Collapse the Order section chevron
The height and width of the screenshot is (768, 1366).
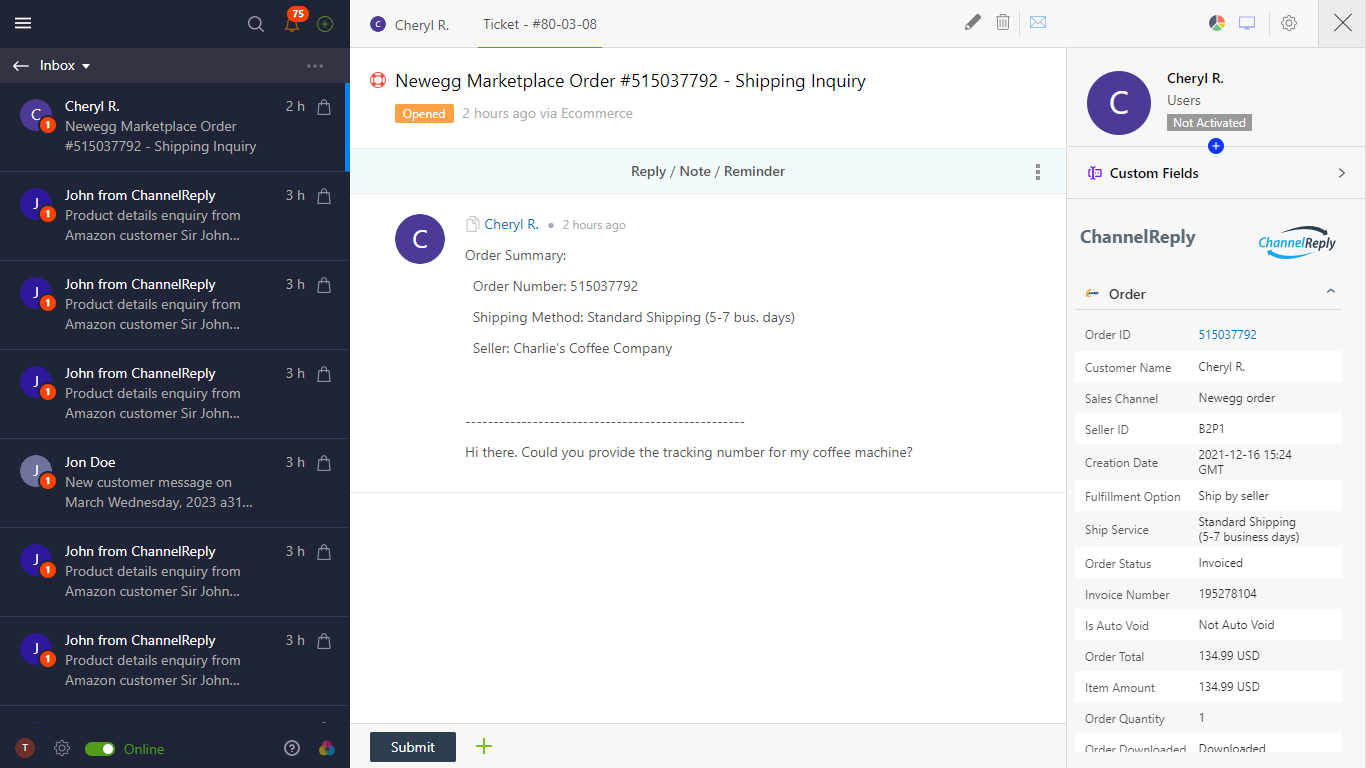[x=1331, y=292]
